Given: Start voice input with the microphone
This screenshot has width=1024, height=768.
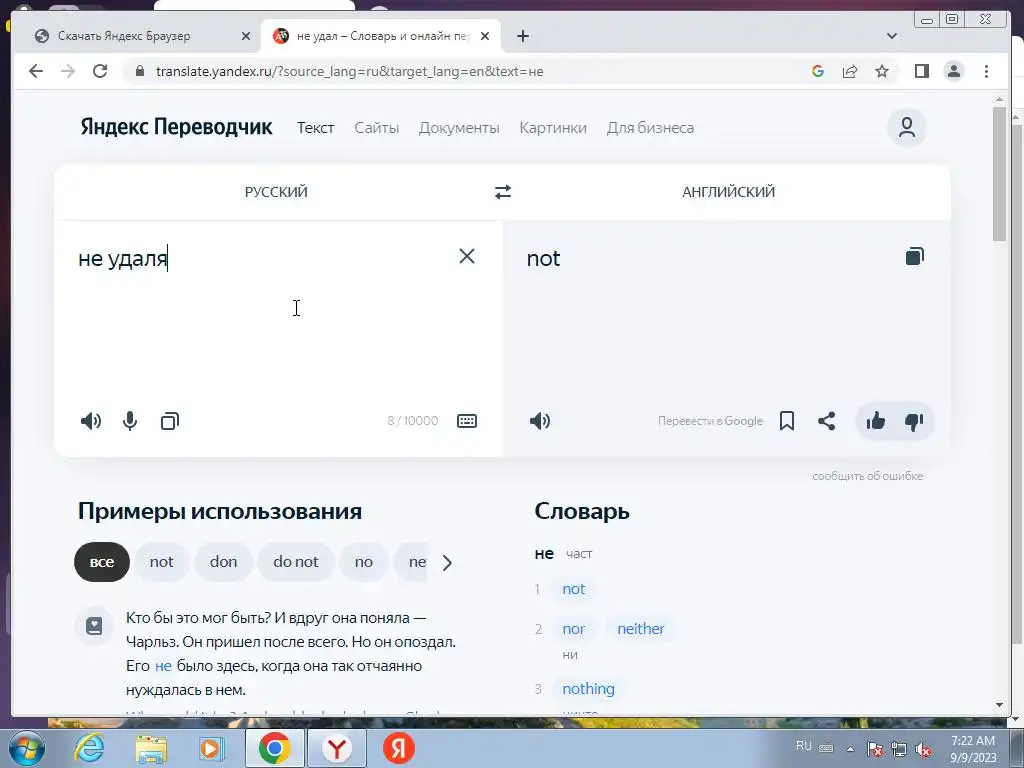Looking at the screenshot, I should click(130, 421).
